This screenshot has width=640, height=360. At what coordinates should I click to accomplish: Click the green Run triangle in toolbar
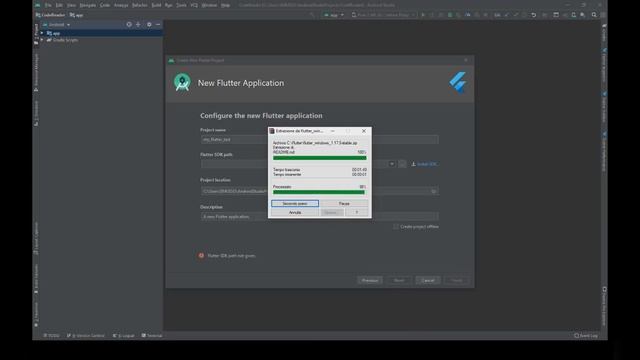click(x=423, y=15)
